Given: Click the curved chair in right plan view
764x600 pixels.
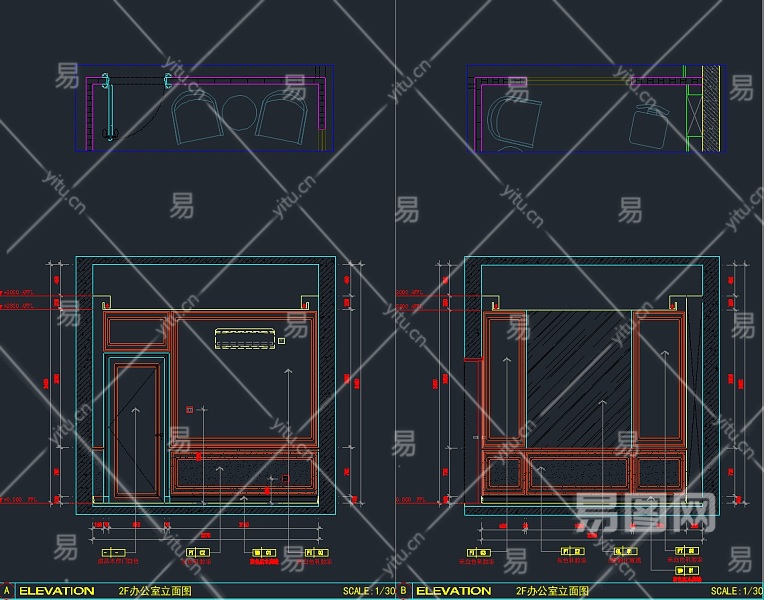Looking at the screenshot, I should pyautogui.click(x=512, y=120).
